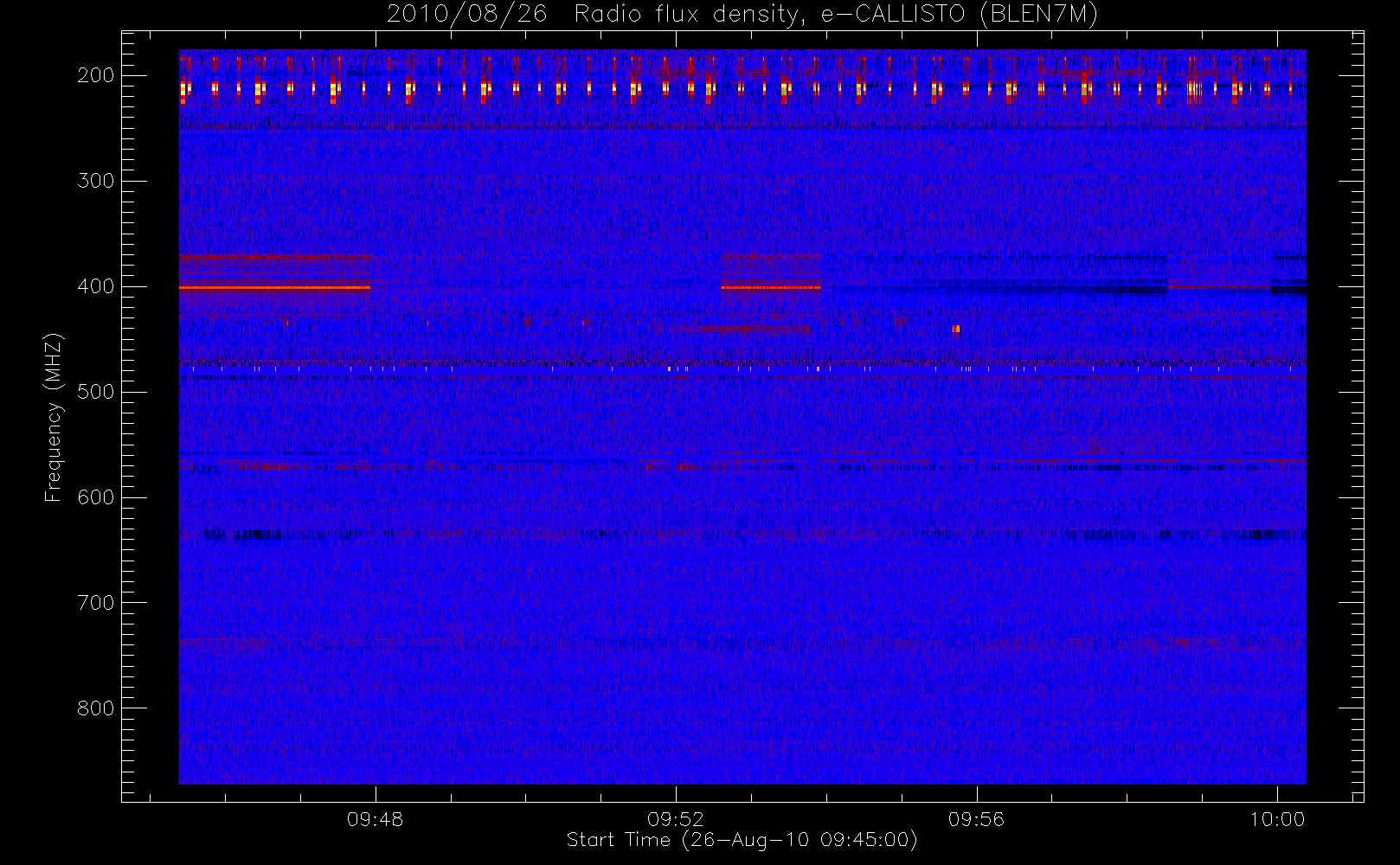
Task: Click the 500 frequency tick label
Action: click(96, 392)
